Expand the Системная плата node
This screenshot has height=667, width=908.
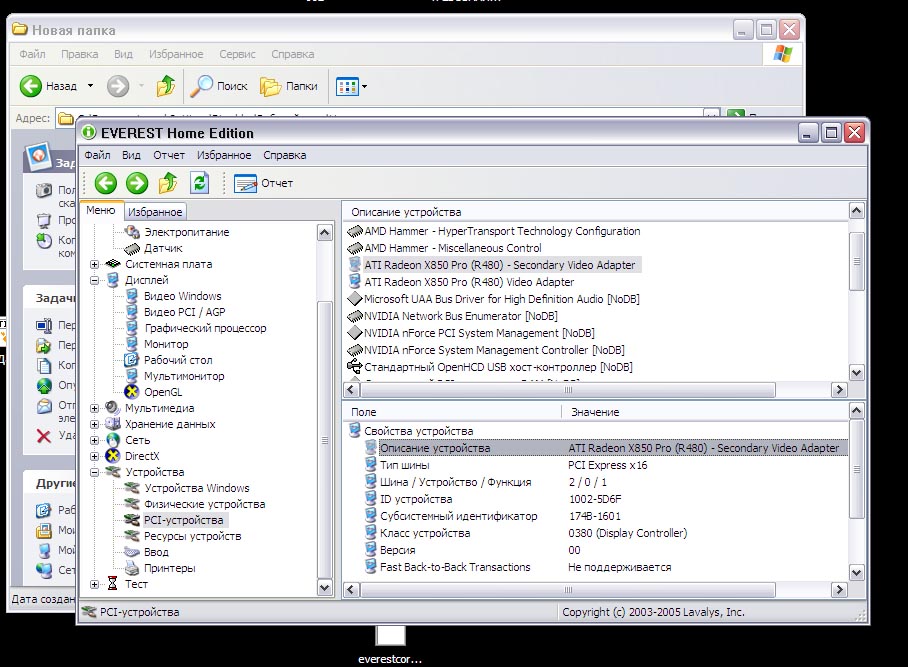94,264
